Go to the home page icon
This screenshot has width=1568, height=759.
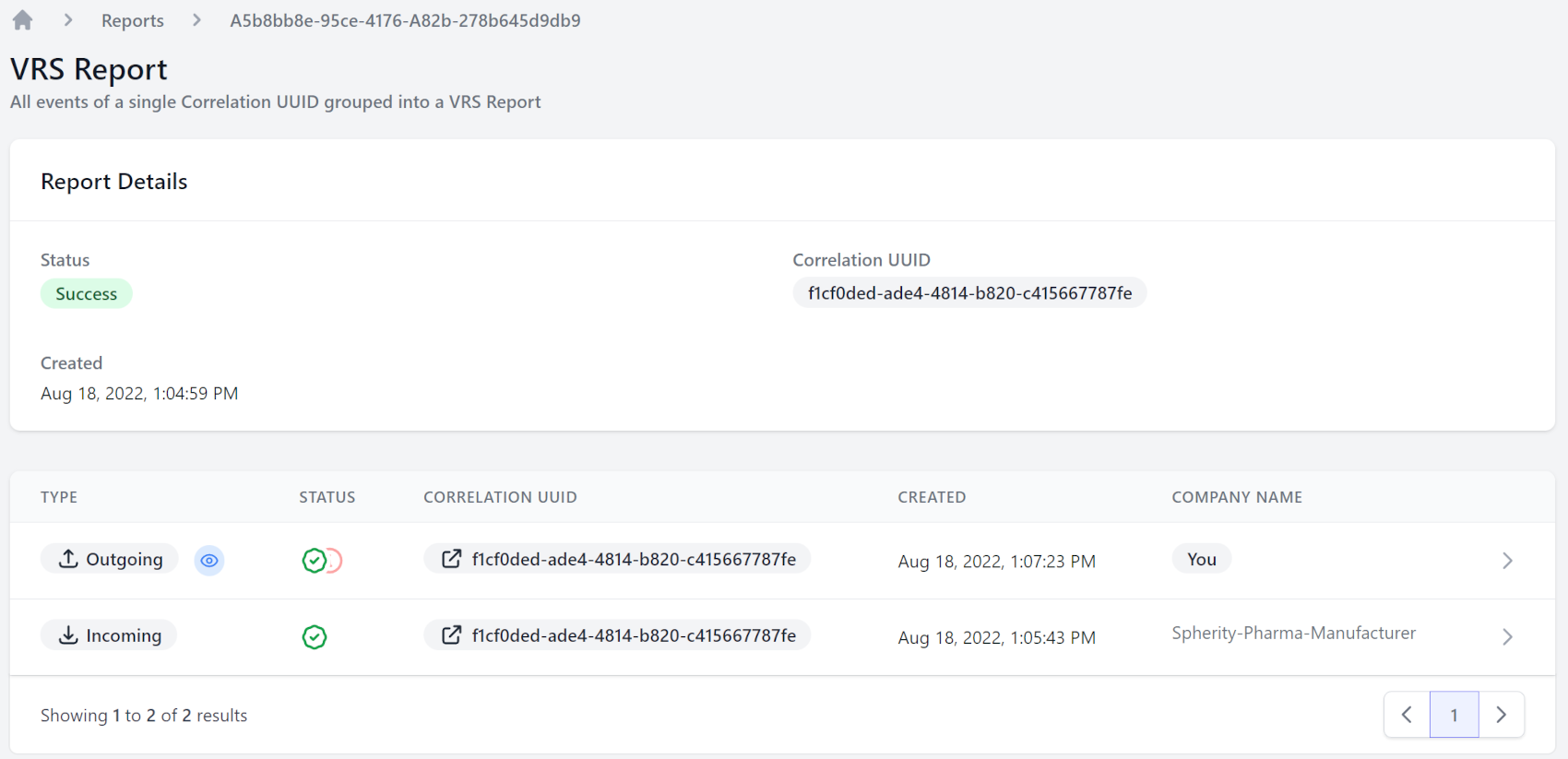[x=22, y=20]
